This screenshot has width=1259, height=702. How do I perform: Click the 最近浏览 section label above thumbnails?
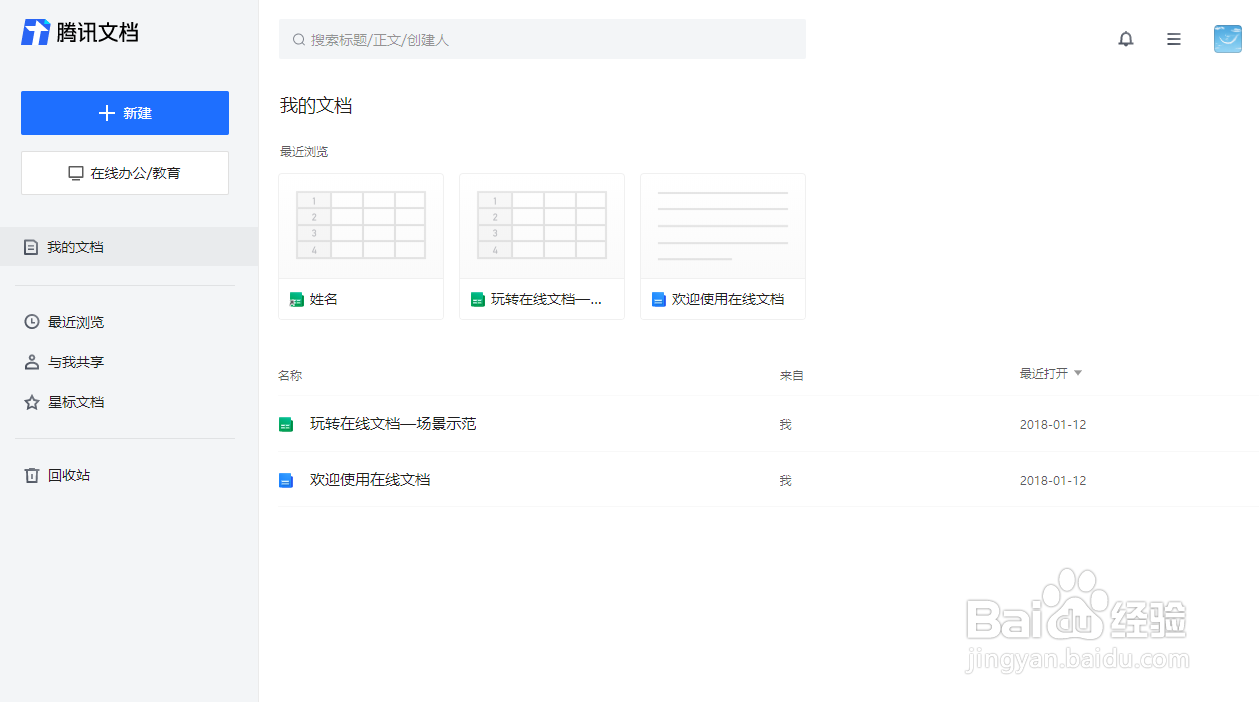pos(304,152)
